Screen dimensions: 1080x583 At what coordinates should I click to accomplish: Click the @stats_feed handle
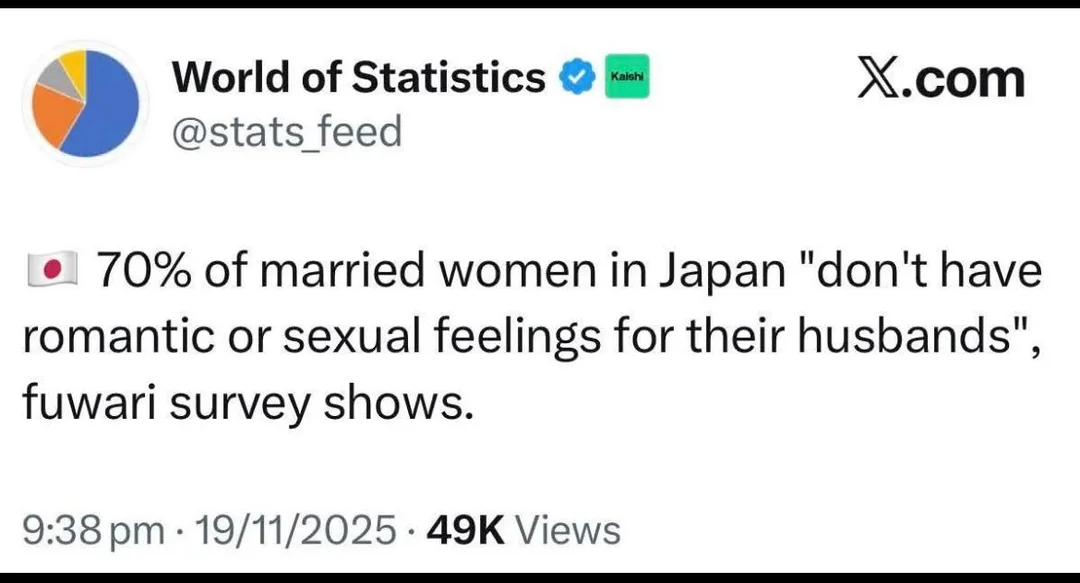[x=288, y=130]
